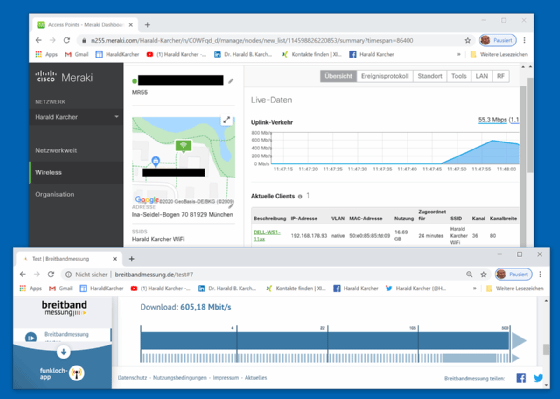Go back in Breitbandmessung browser window

(x=23, y=274)
